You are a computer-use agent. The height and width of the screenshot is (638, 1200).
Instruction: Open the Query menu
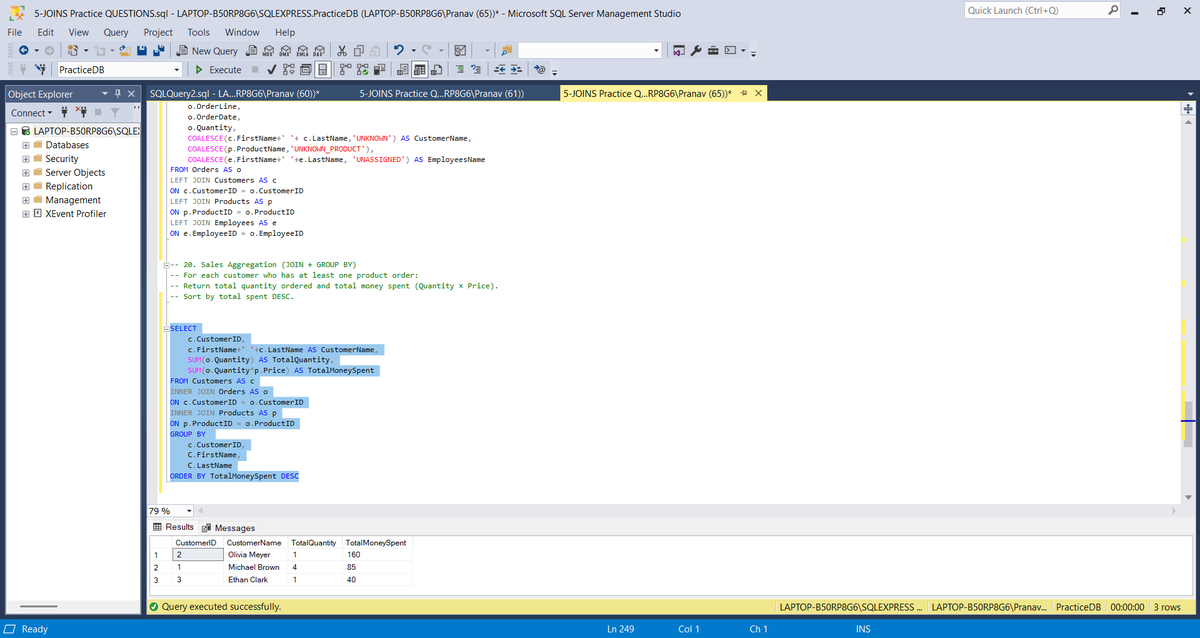point(115,31)
